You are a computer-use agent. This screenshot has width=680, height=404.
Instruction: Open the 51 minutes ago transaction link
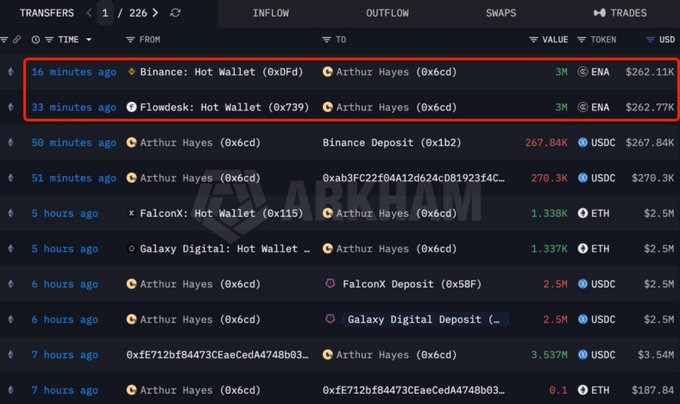74,178
